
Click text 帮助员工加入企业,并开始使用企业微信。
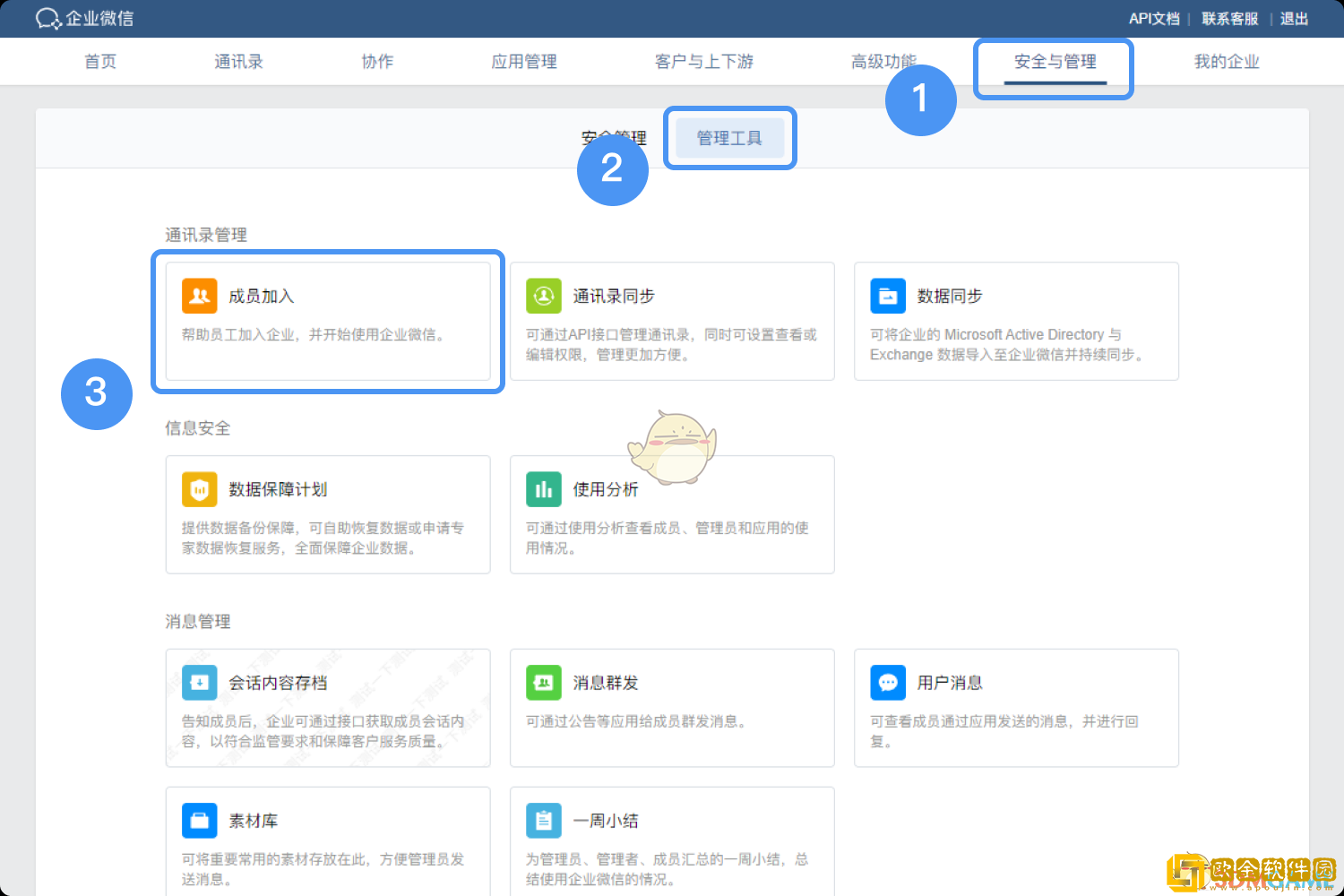315,335
